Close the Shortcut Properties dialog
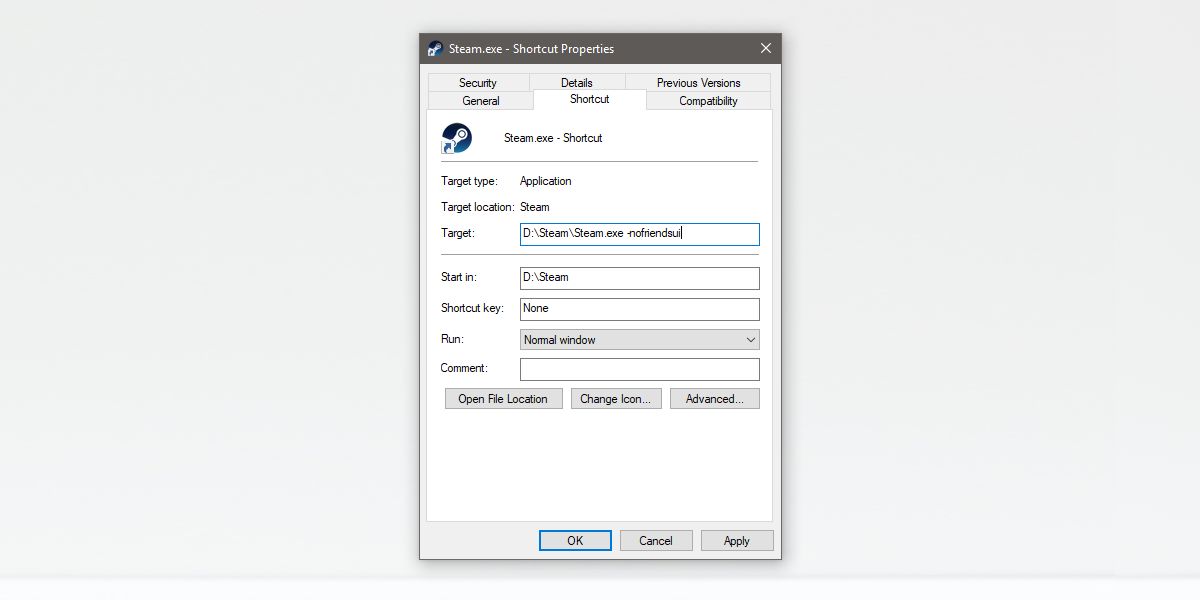Image resolution: width=1200 pixels, height=600 pixels. coord(766,48)
